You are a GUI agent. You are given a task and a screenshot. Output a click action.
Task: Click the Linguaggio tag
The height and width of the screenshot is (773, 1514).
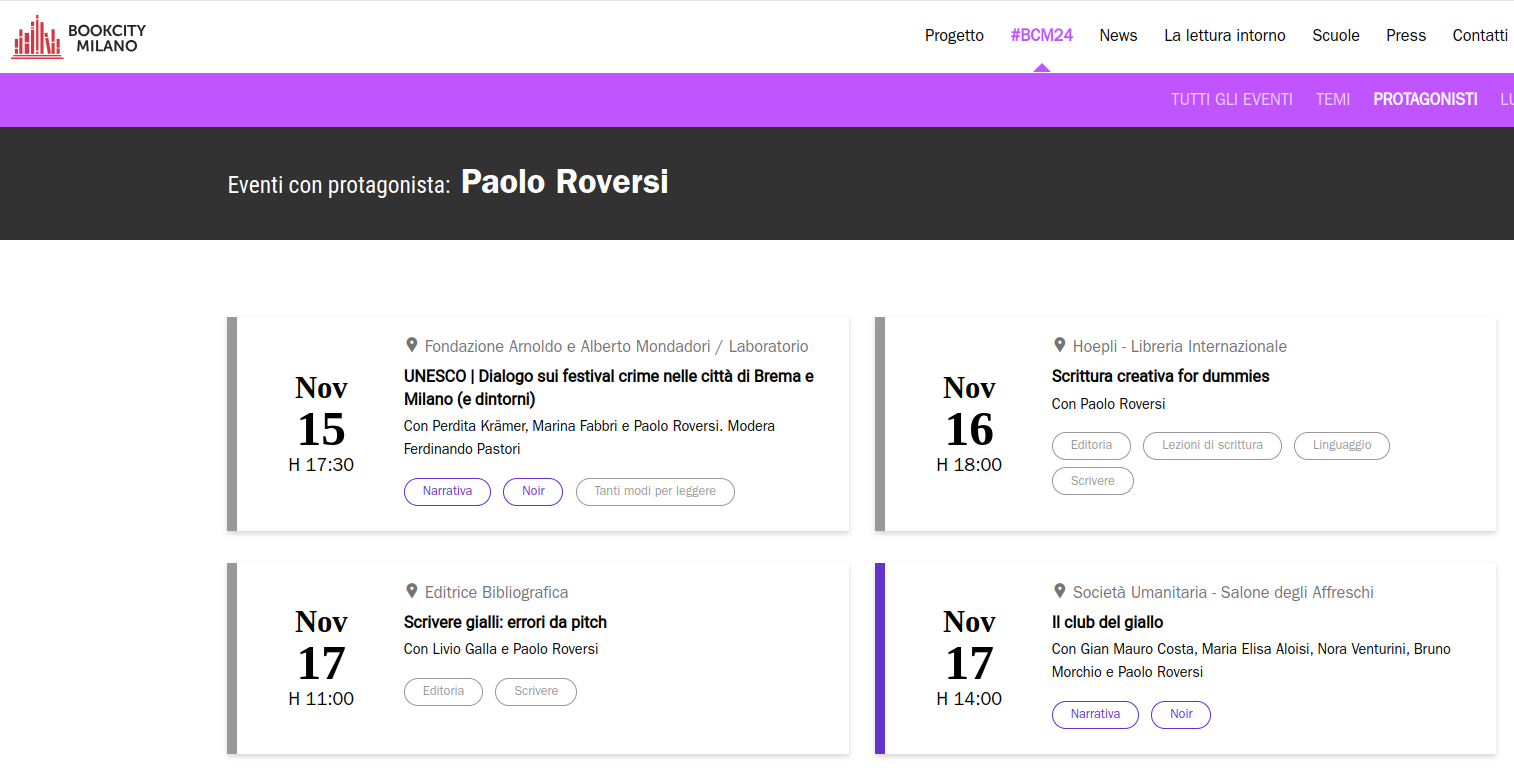(1342, 446)
